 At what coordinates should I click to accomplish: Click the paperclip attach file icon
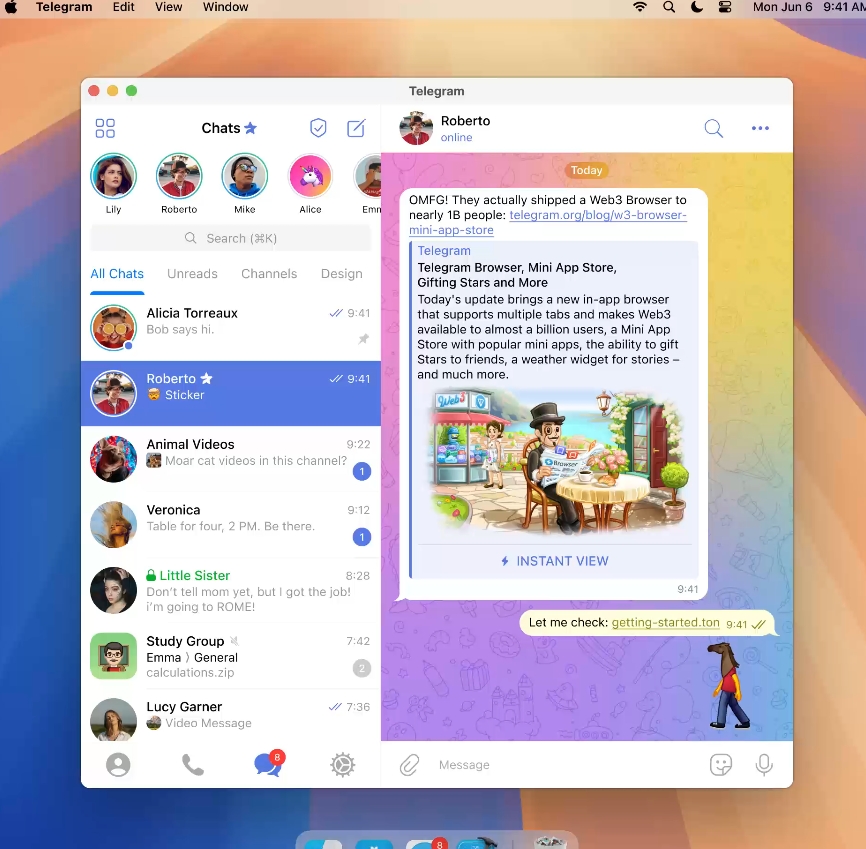409,765
